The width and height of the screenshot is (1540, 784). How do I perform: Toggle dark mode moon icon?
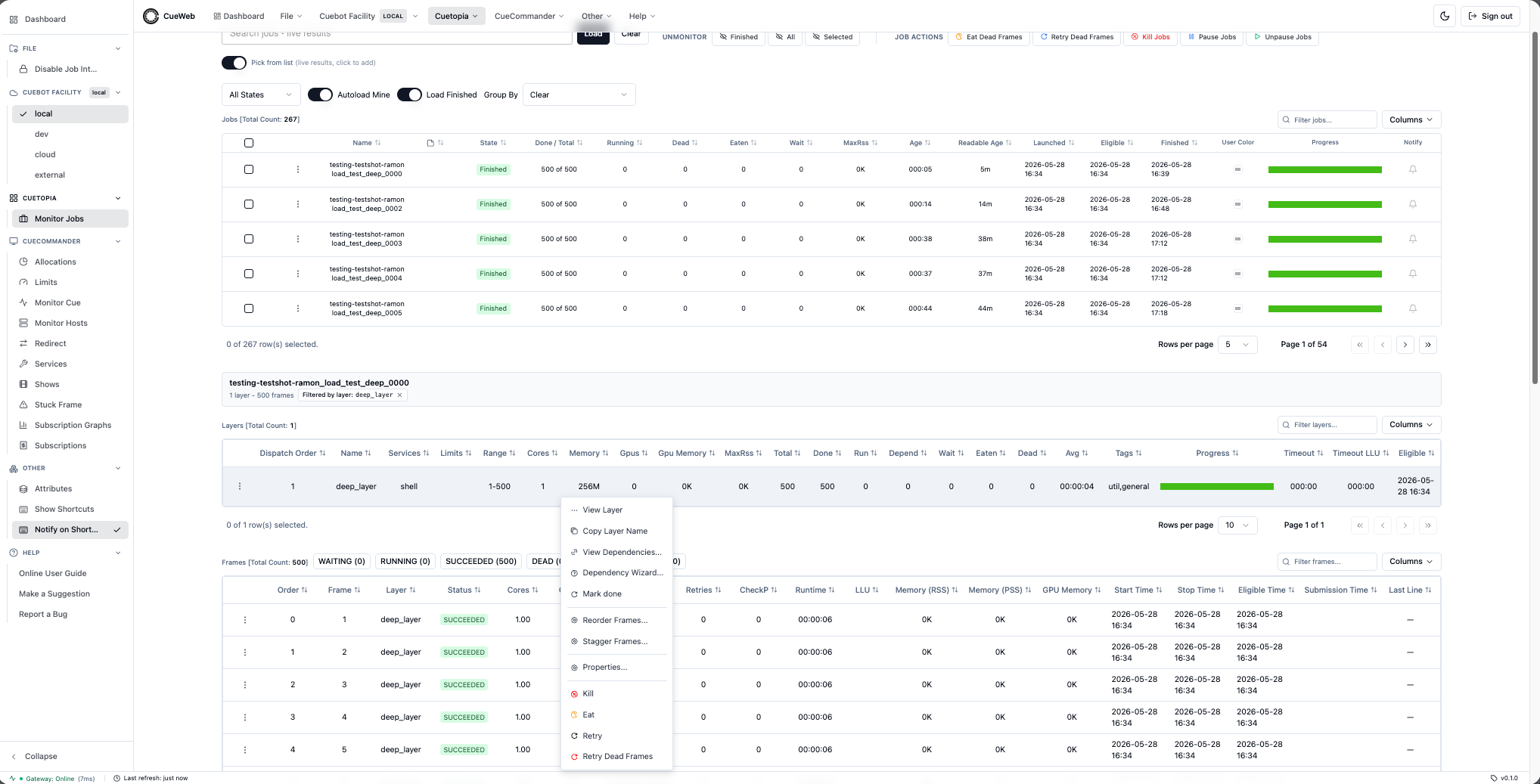coord(1445,16)
